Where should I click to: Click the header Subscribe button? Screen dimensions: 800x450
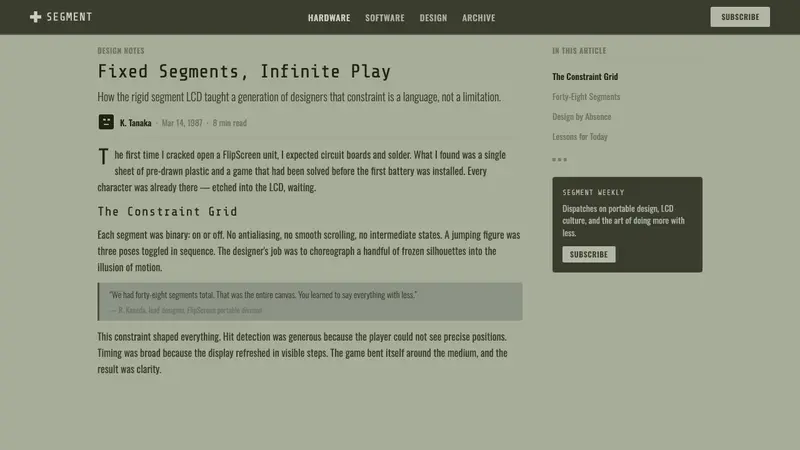click(x=740, y=17)
